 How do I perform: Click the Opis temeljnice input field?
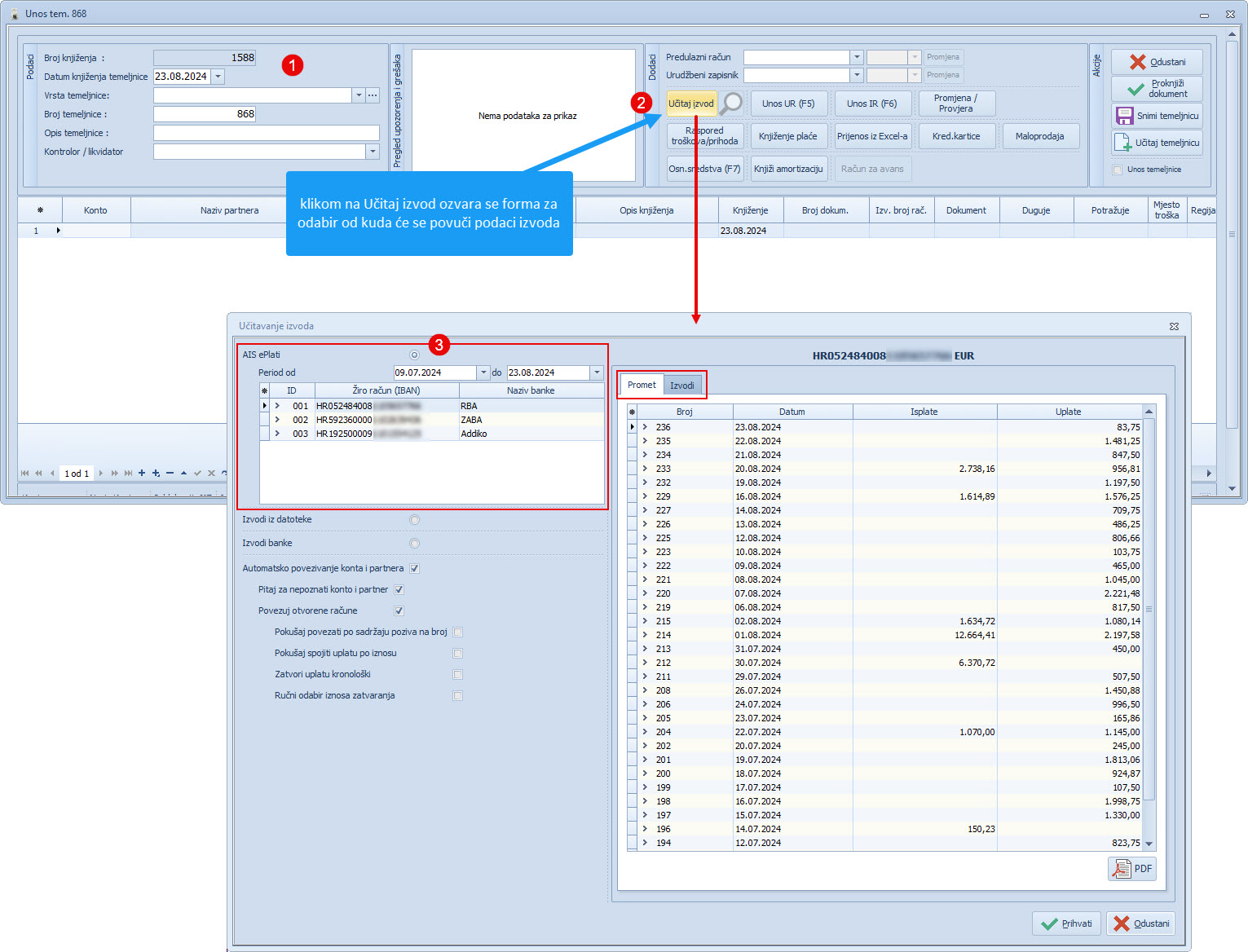point(267,133)
